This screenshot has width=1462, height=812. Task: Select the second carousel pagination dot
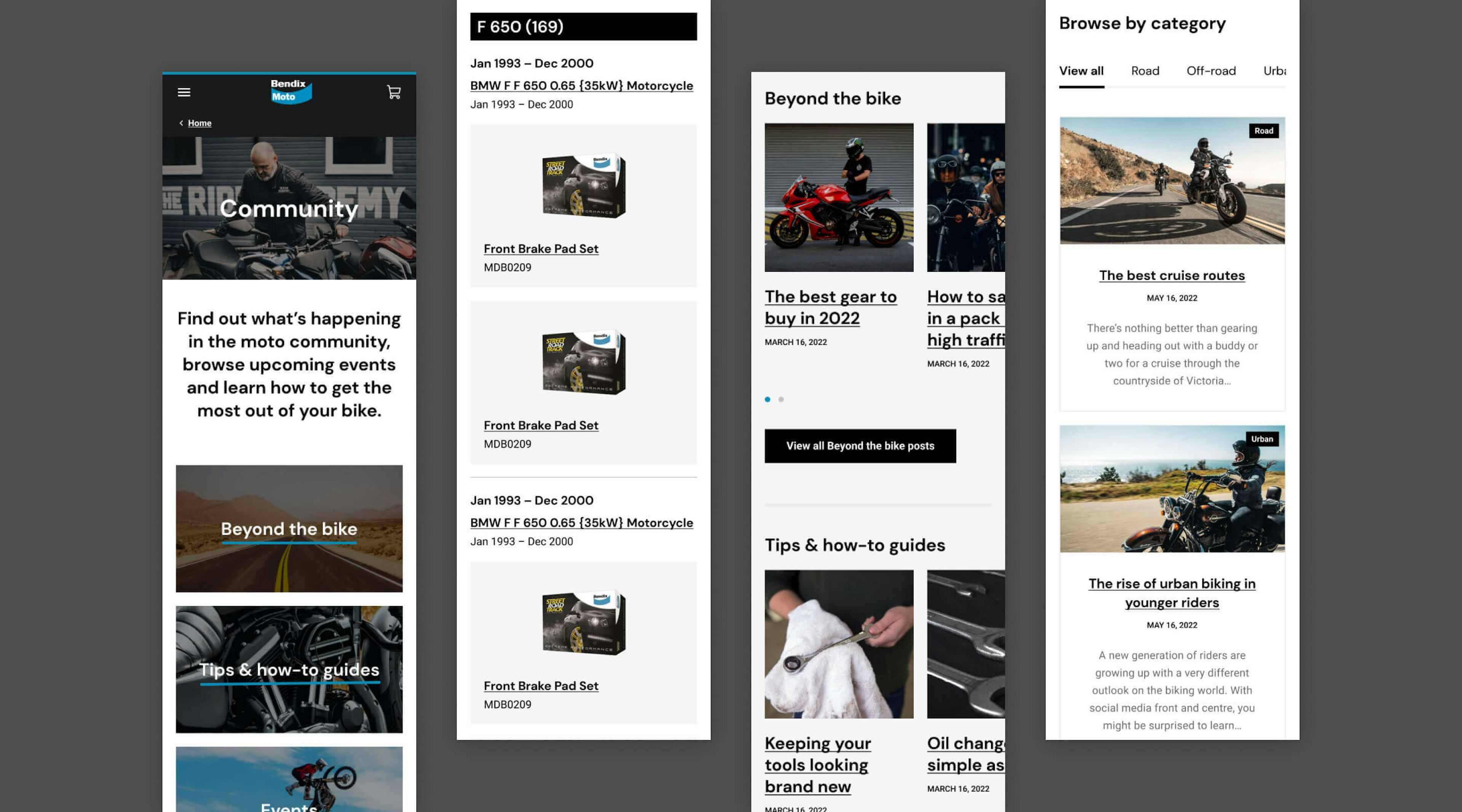[x=781, y=399]
